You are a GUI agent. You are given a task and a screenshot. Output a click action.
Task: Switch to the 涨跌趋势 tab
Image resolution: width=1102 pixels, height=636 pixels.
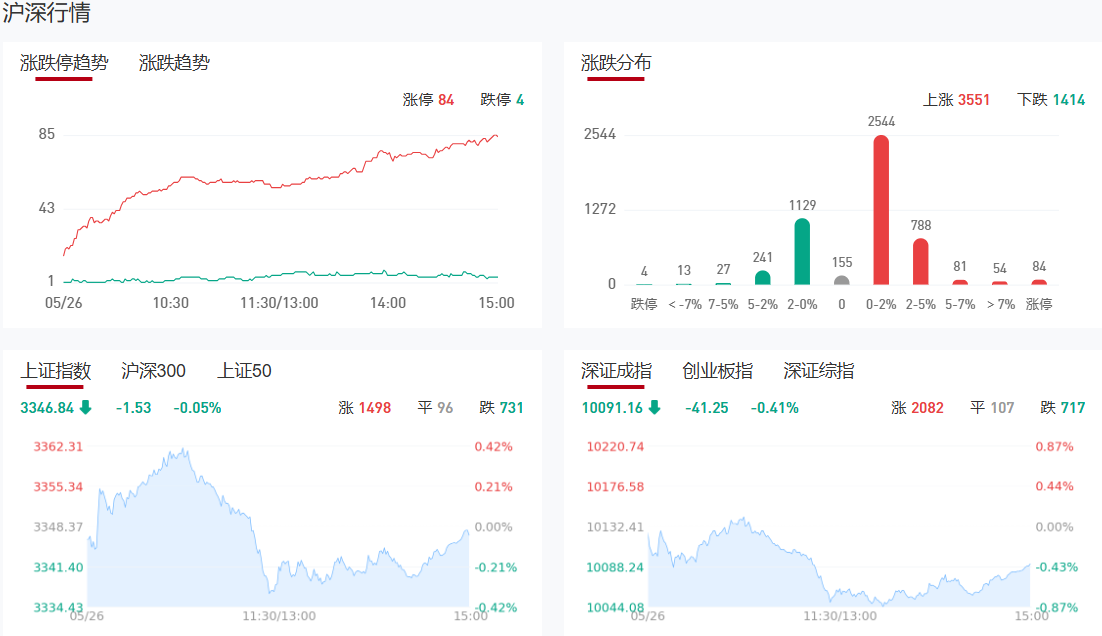[x=174, y=63]
